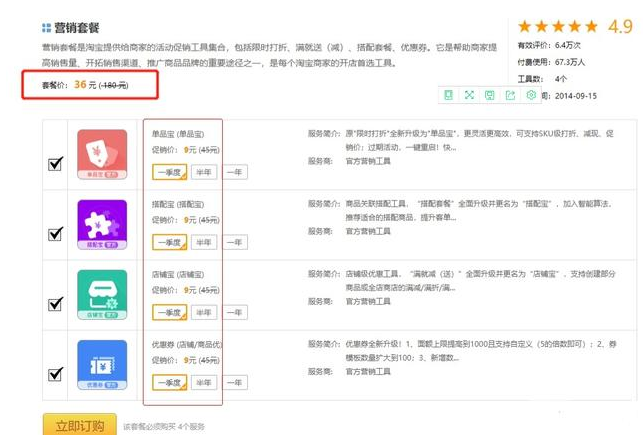643x445 pixels.
Task: Click the struck-through 180 元 original price
Action: point(114,85)
